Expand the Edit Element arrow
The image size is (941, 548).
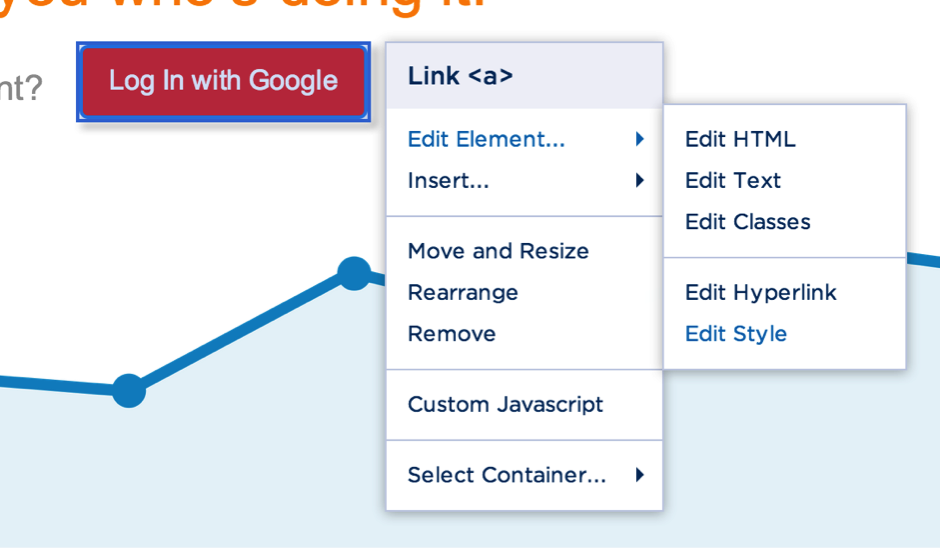[x=639, y=139]
